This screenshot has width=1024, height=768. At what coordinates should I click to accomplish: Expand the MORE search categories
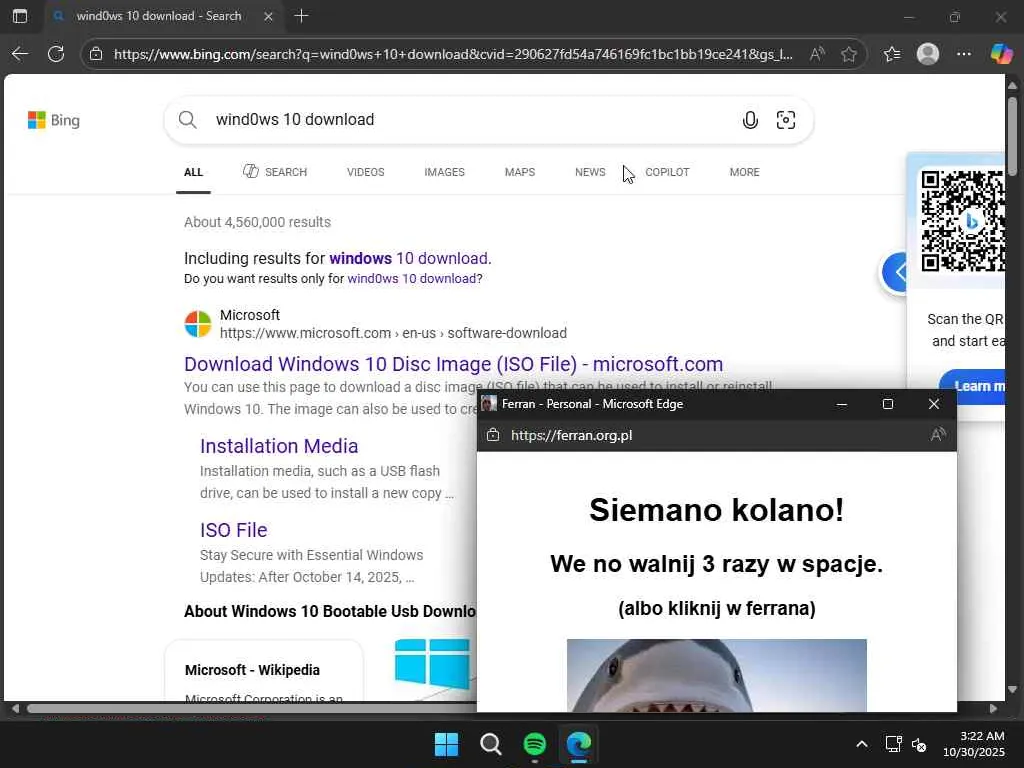click(x=744, y=172)
